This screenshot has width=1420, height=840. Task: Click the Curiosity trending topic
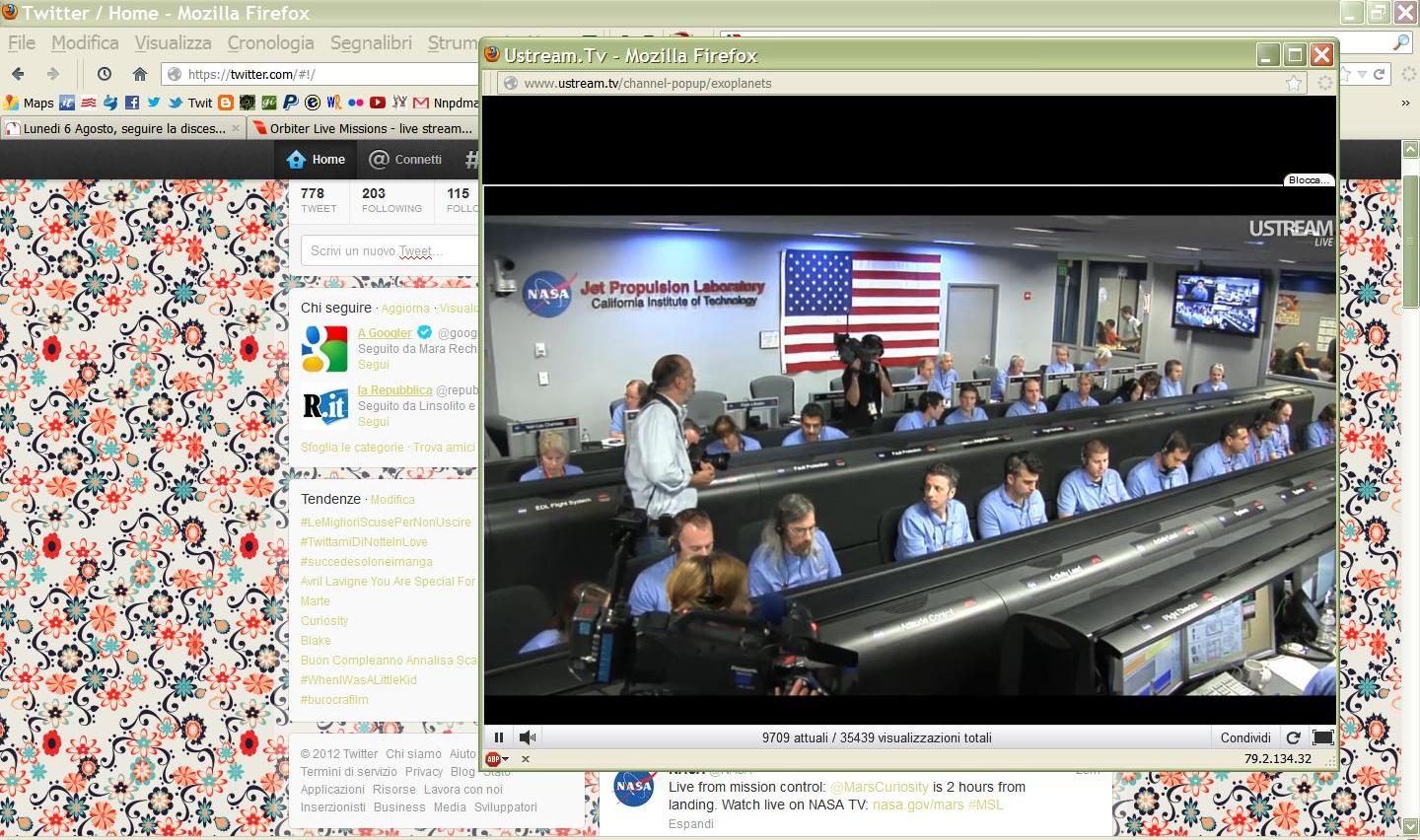(x=324, y=621)
